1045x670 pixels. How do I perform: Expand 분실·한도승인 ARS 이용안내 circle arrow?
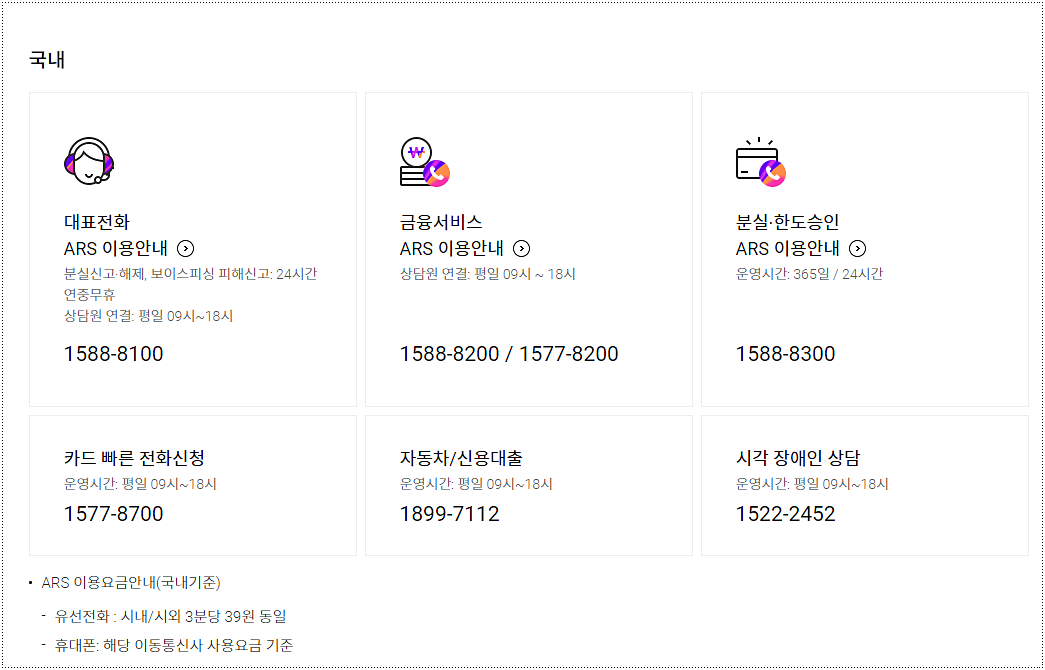(x=857, y=248)
